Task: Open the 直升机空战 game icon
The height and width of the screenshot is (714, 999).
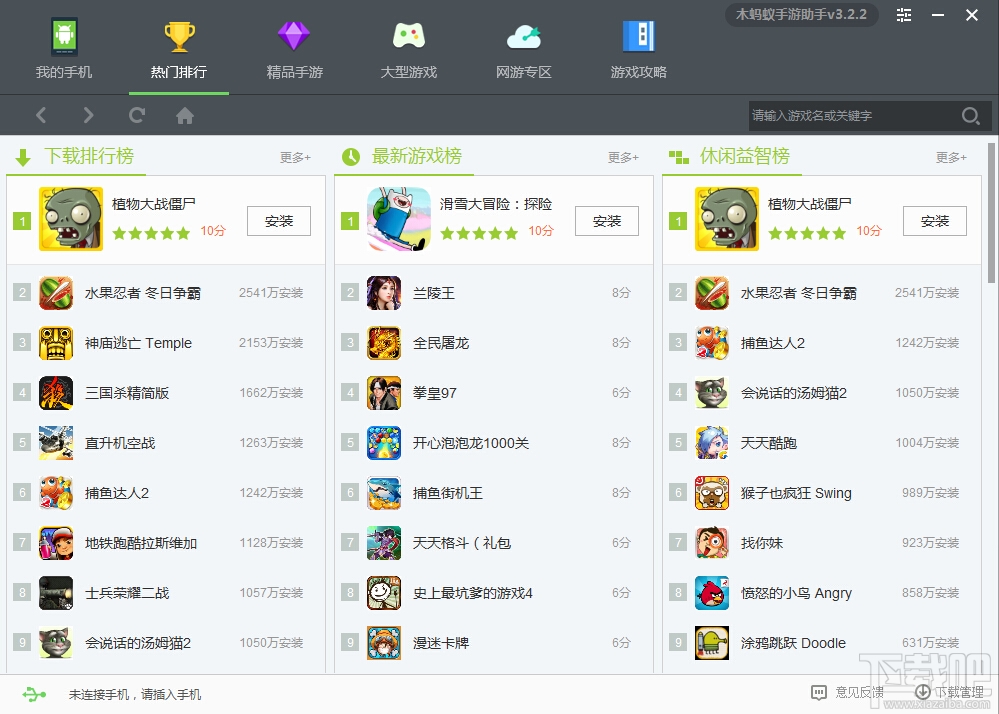Action: (56, 443)
